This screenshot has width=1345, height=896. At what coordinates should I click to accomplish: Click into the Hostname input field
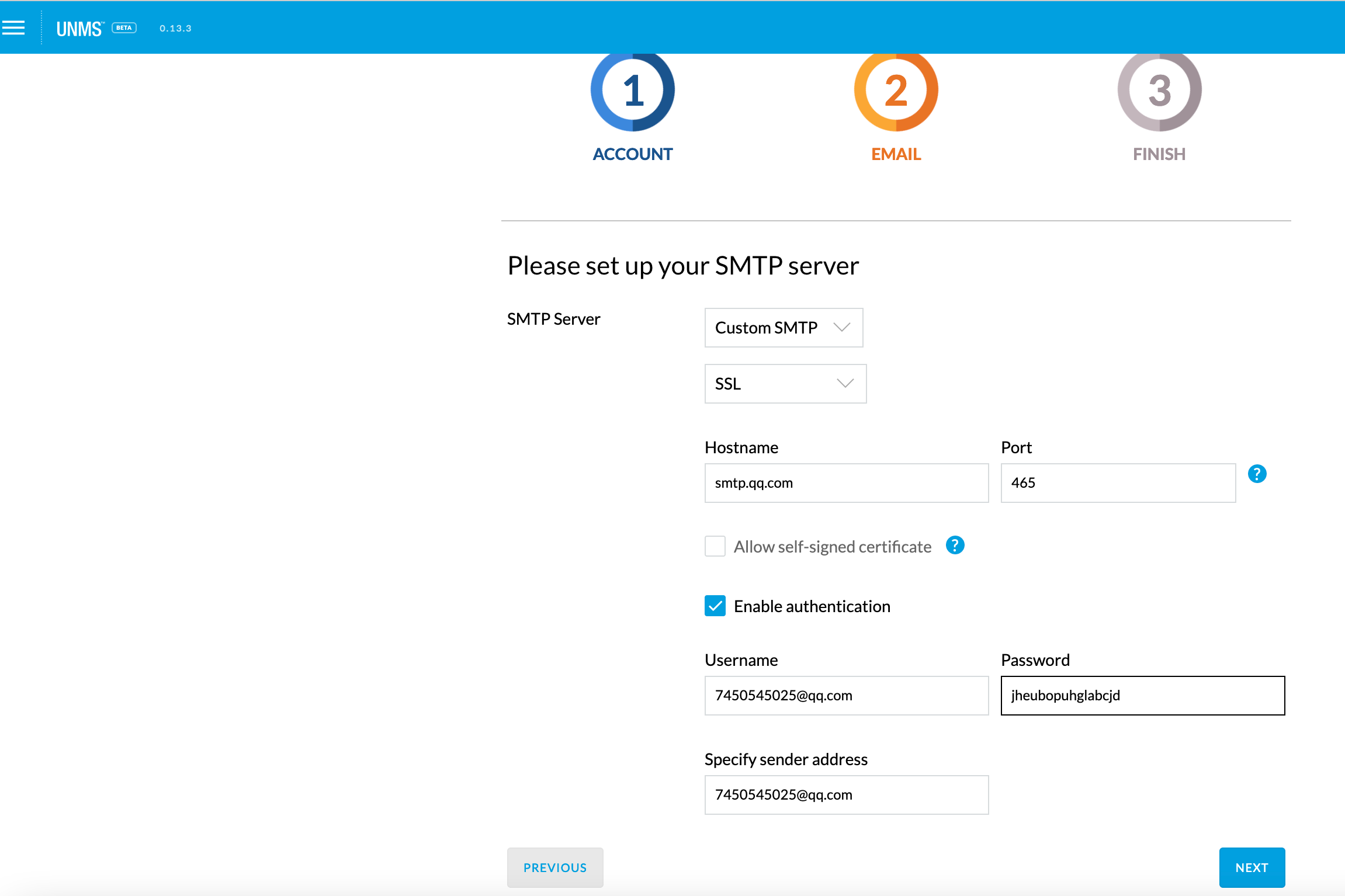pyautogui.click(x=846, y=483)
